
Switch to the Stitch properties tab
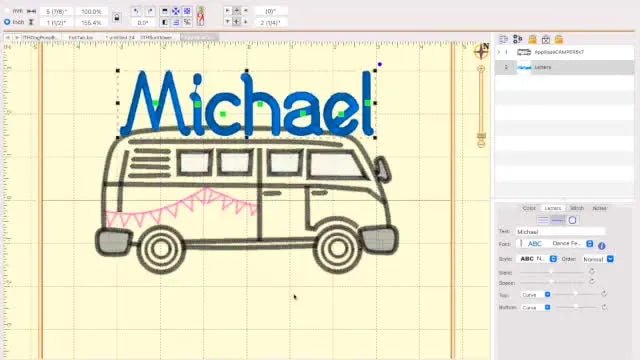coord(577,208)
